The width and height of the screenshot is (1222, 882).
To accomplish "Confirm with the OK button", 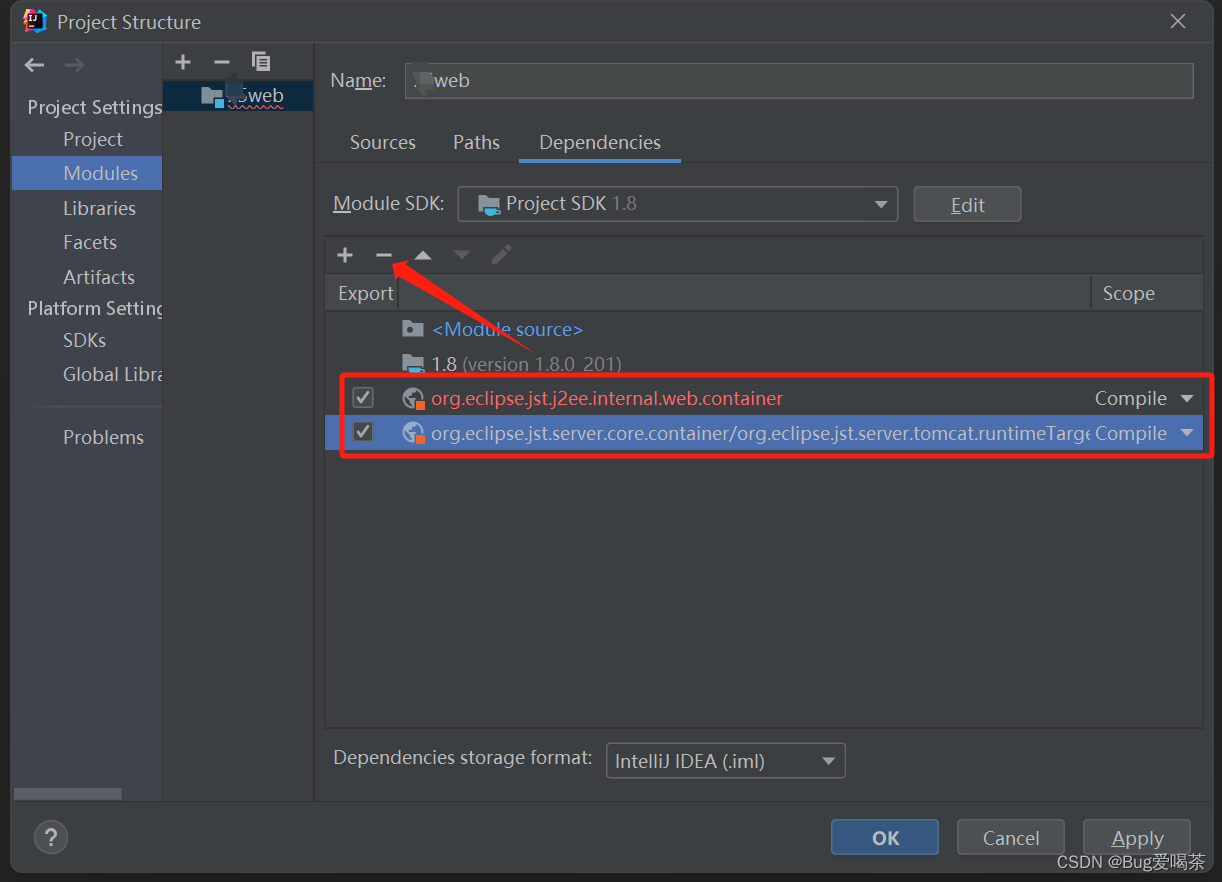I will (885, 838).
